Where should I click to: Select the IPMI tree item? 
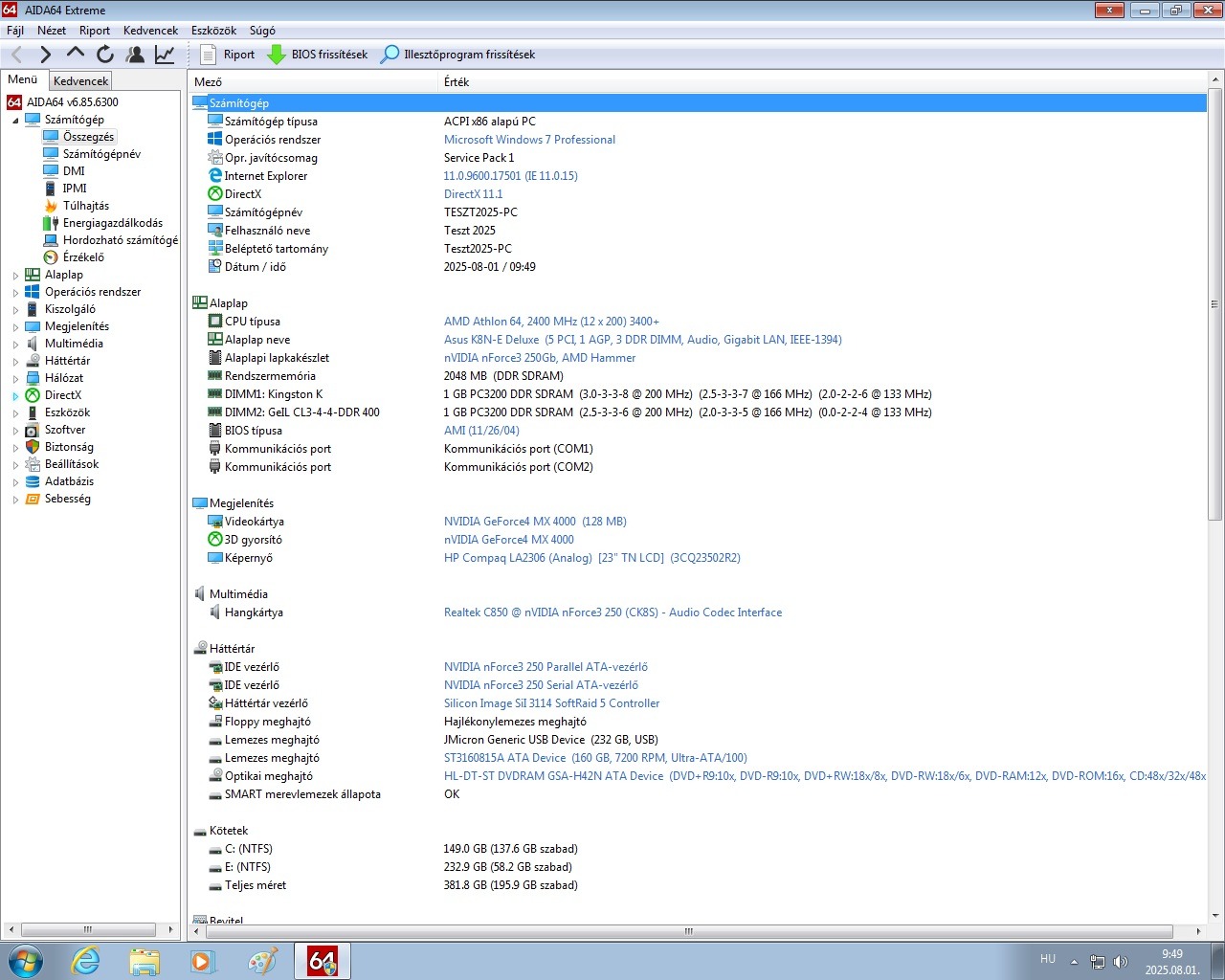(x=75, y=189)
